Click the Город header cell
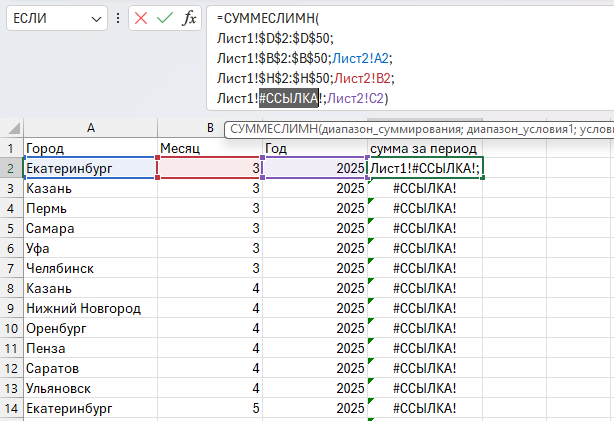 90,149
